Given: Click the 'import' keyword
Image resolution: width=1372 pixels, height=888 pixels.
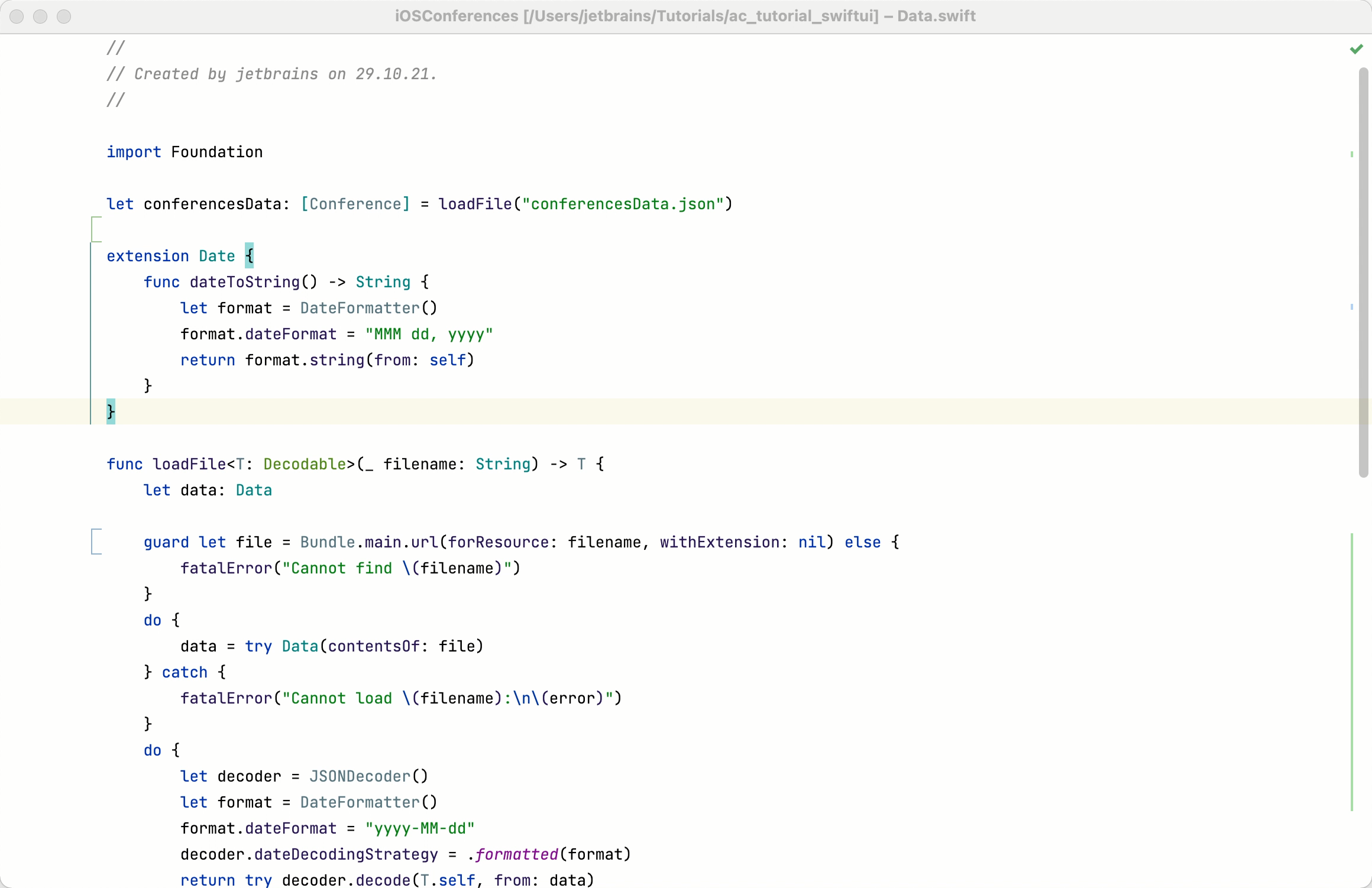Looking at the screenshot, I should pos(134,152).
